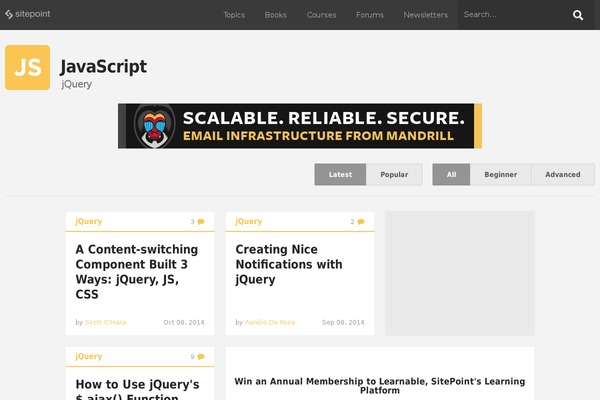Select the Latest sorting toggle
600x400 pixels.
340,175
